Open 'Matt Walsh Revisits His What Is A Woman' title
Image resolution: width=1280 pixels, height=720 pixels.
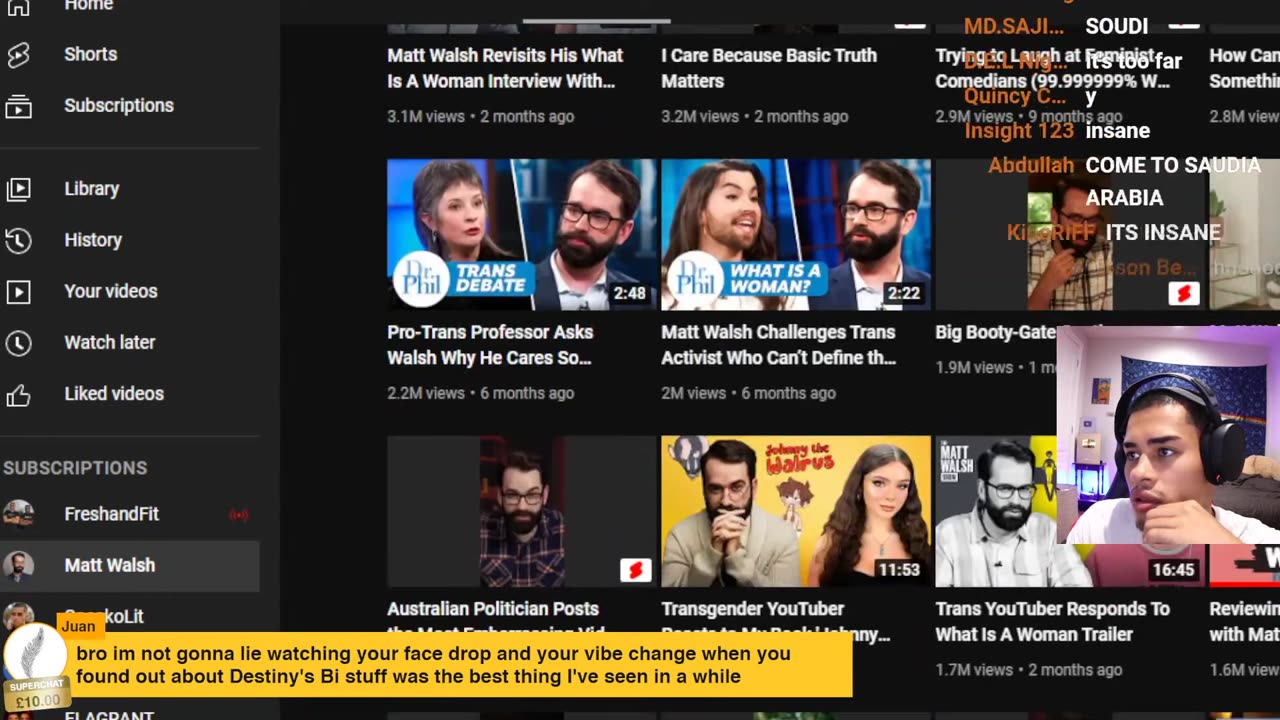(505, 68)
